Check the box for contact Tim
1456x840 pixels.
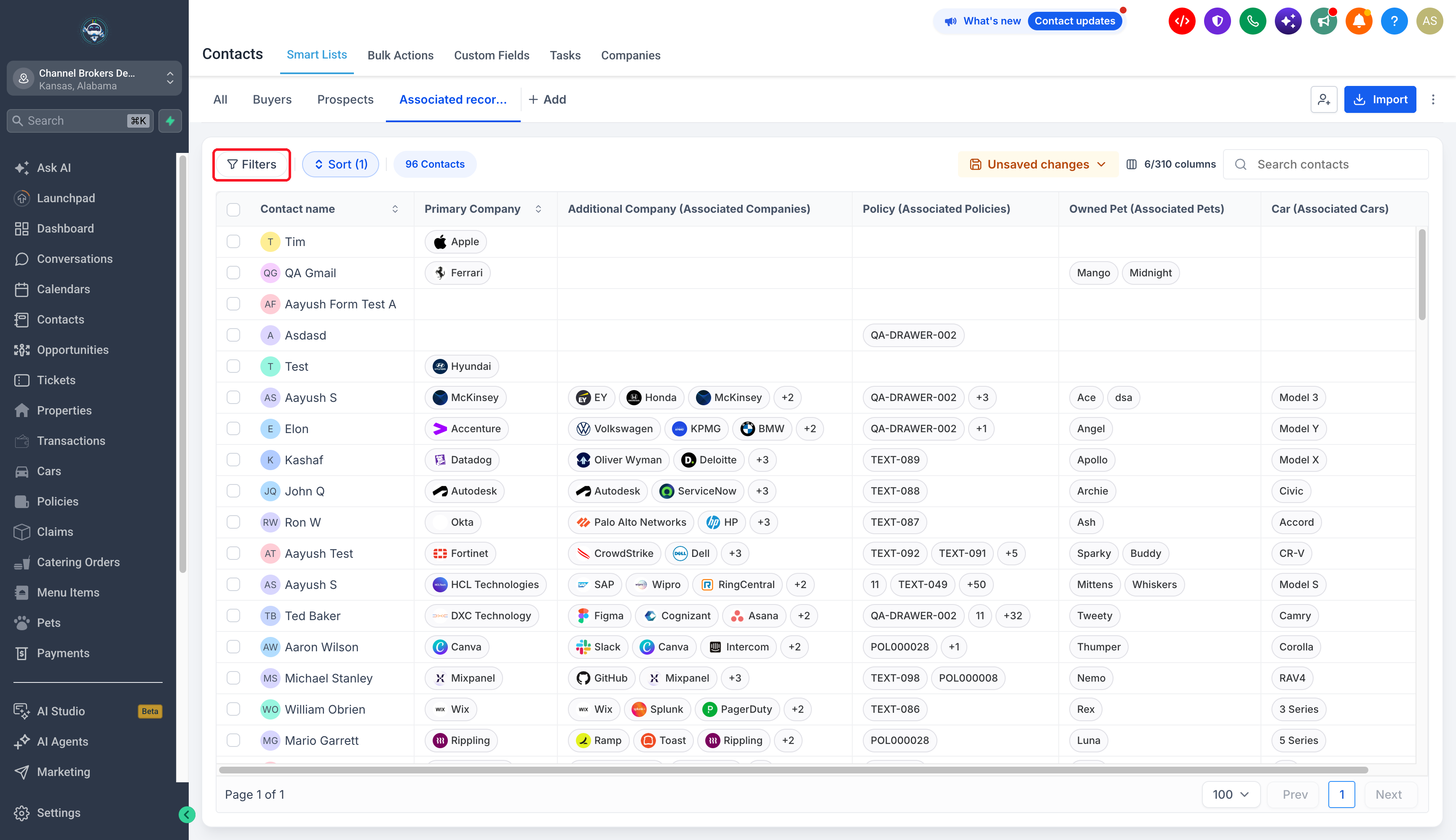tap(233, 242)
